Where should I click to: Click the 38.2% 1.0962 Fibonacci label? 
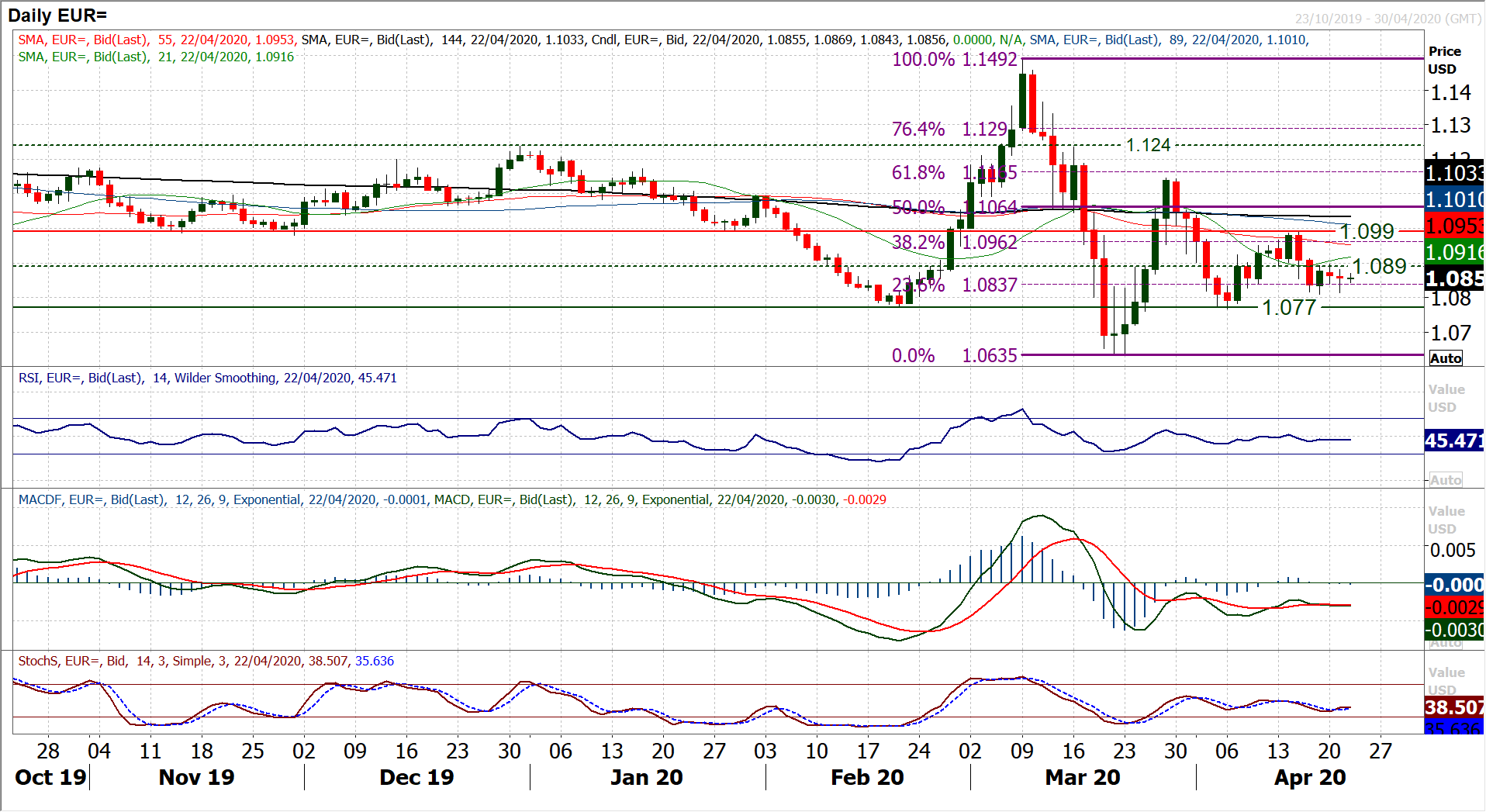954,243
